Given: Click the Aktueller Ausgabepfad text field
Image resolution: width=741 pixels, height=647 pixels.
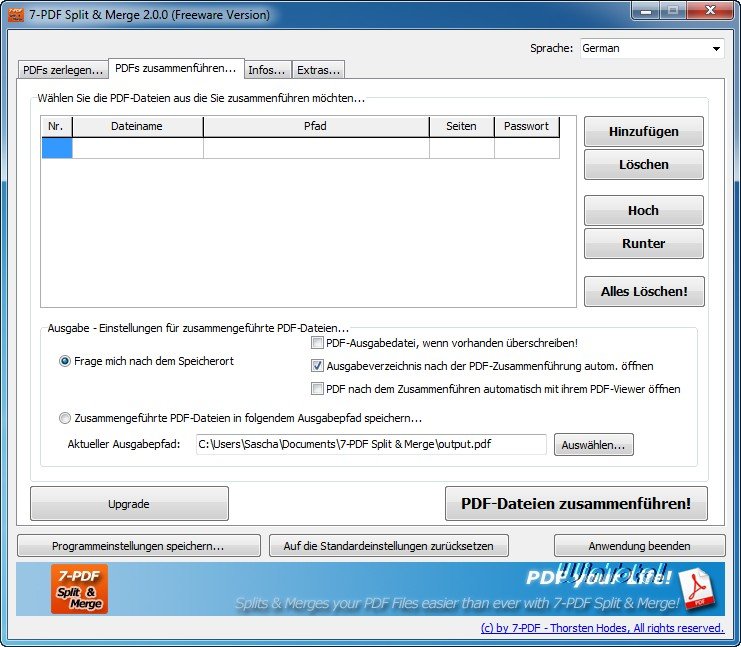Looking at the screenshot, I should tap(371, 444).
